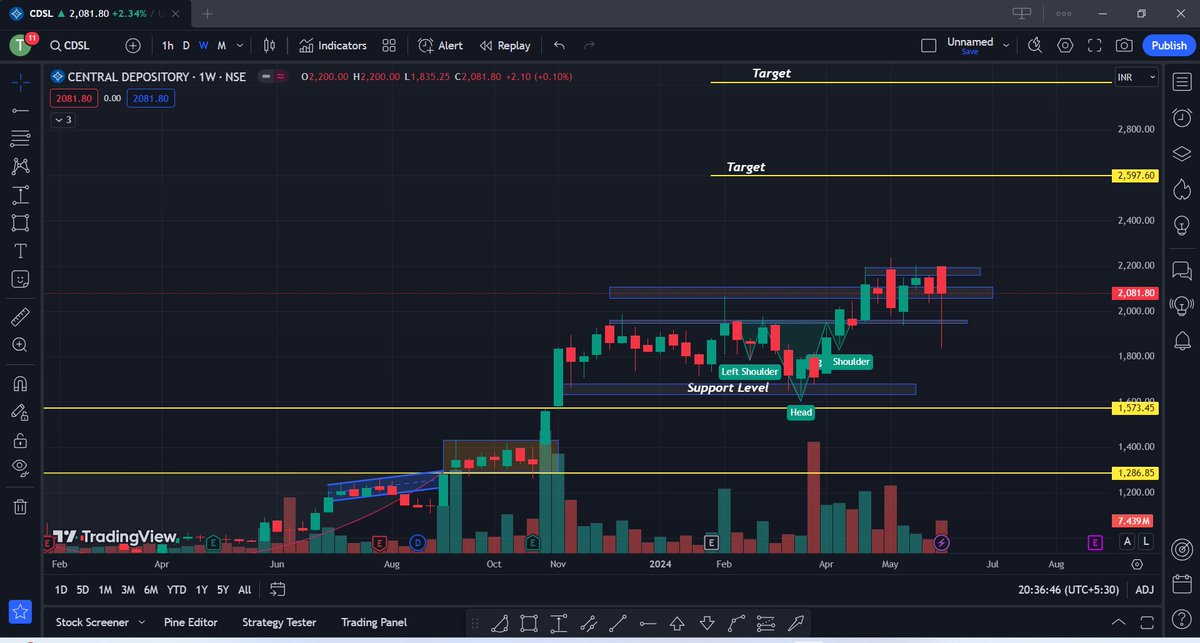1200x643 pixels.
Task: Open the notifications bell panel
Action: (x=1180, y=341)
